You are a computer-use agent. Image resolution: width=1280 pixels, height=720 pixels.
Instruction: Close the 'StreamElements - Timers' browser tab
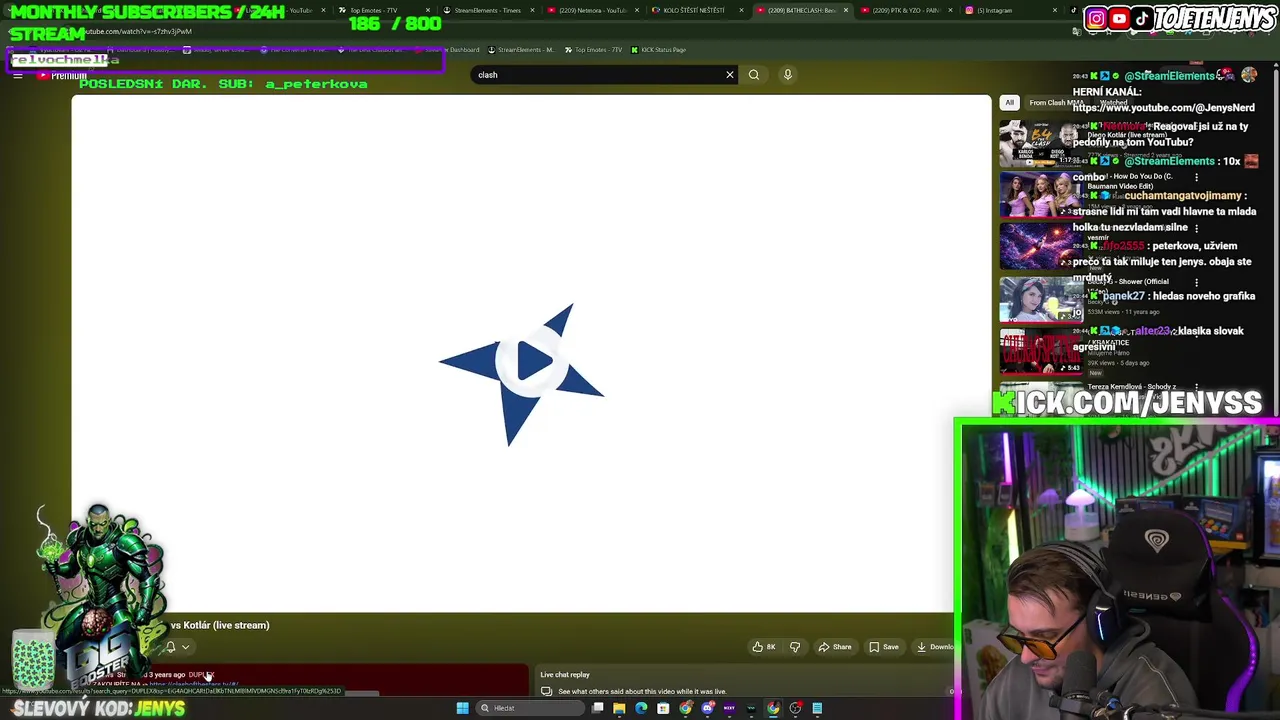[x=532, y=10]
